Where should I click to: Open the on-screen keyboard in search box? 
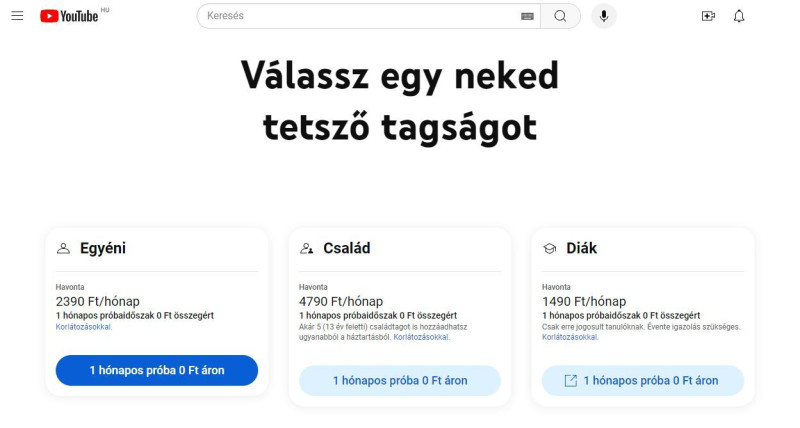coord(527,16)
